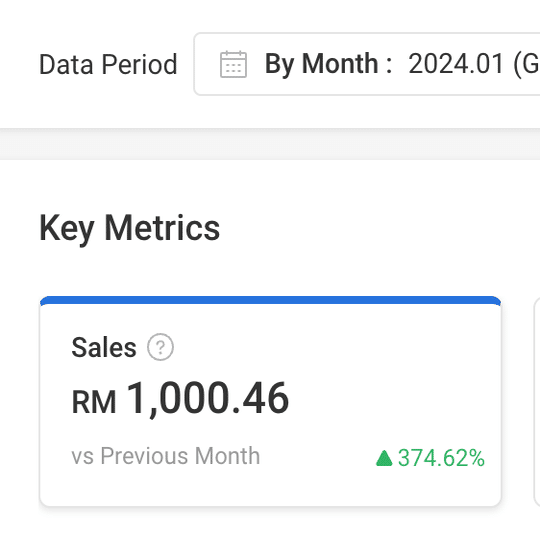Screen dimensions: 540x540
Task: Click the blue highlight bar atop Sales card
Action: 270,300
